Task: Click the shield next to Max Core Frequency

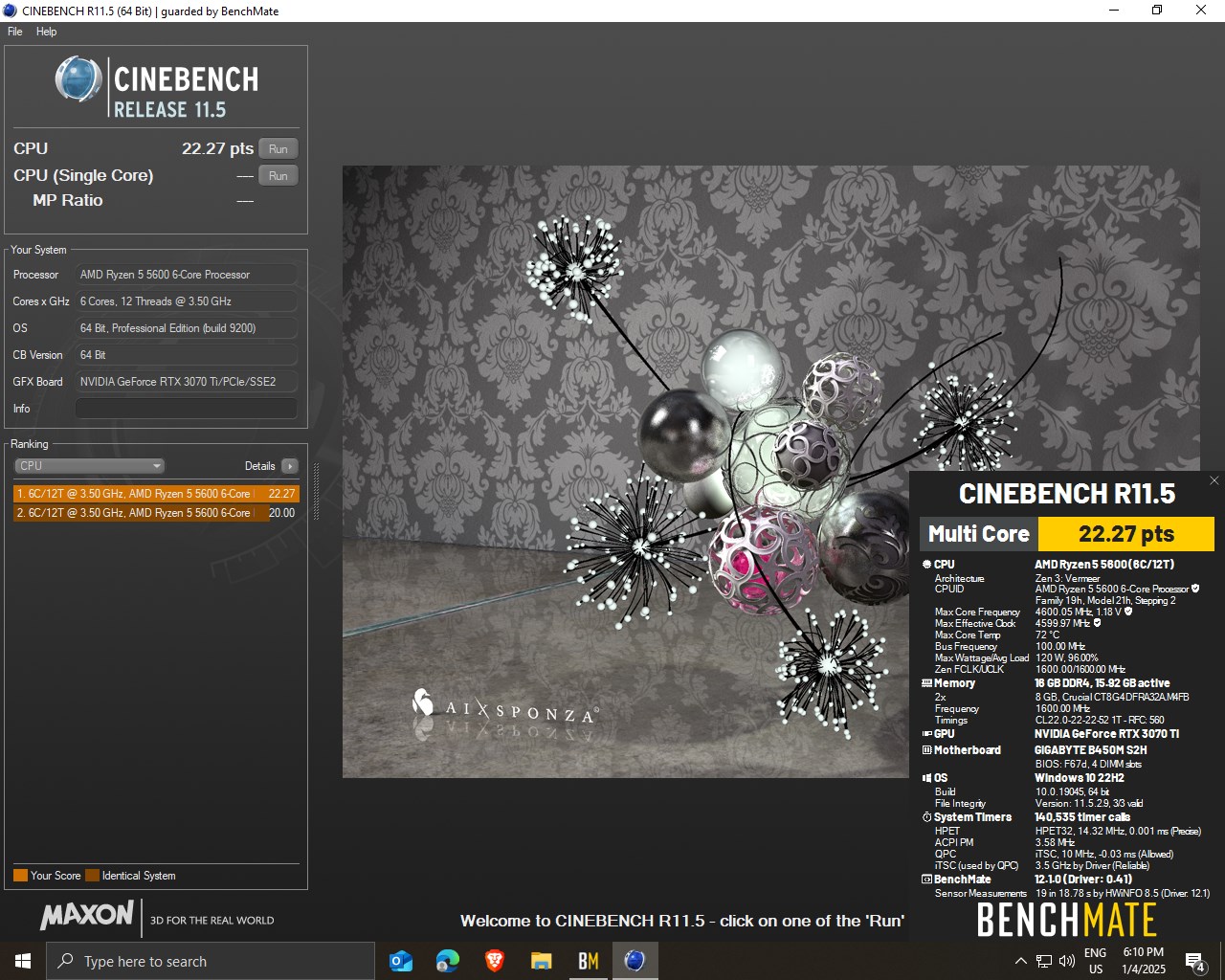Action: [1128, 612]
